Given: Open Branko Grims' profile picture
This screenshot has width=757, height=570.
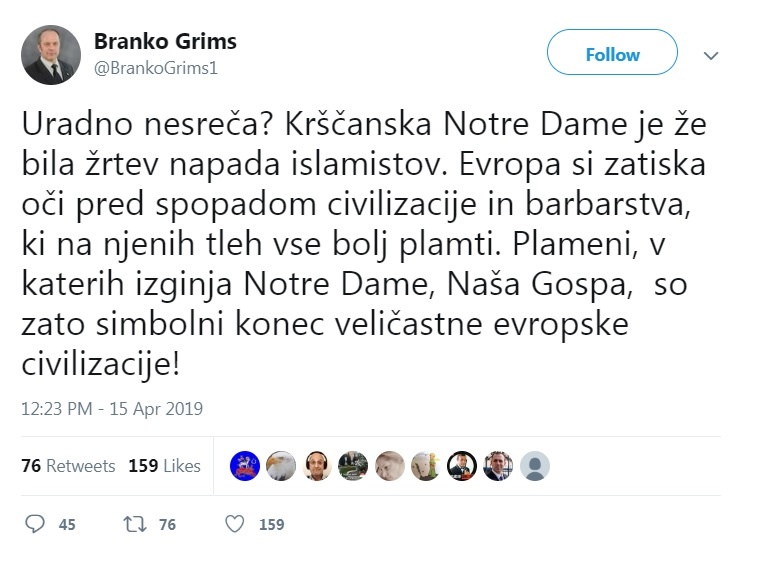Looking at the screenshot, I should (x=51, y=55).
